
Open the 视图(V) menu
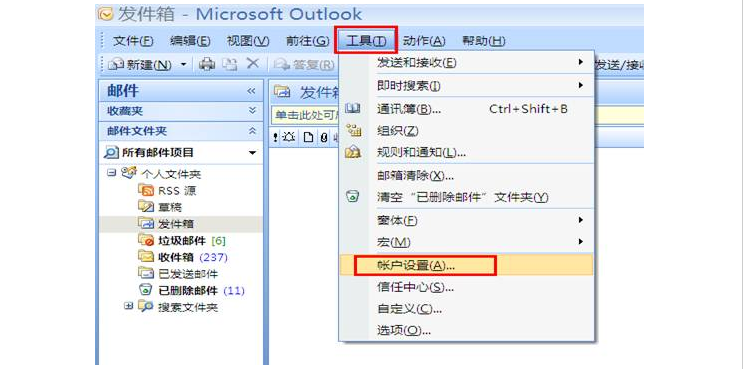coord(248,41)
